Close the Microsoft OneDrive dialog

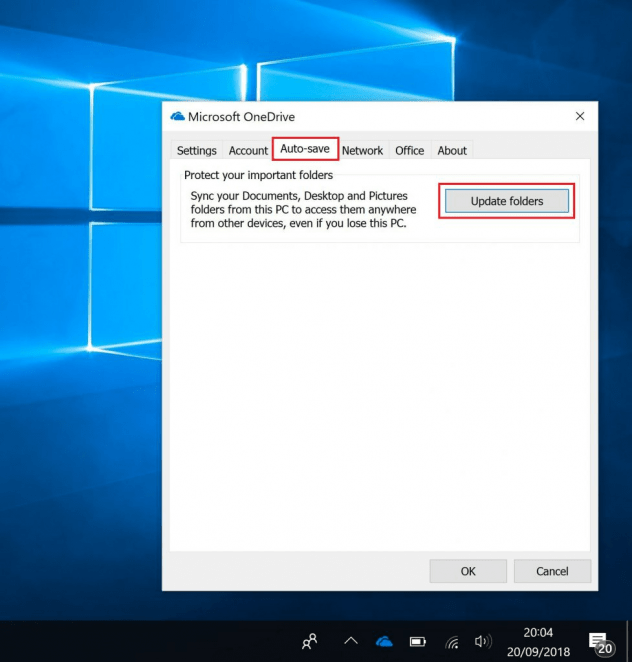point(580,116)
